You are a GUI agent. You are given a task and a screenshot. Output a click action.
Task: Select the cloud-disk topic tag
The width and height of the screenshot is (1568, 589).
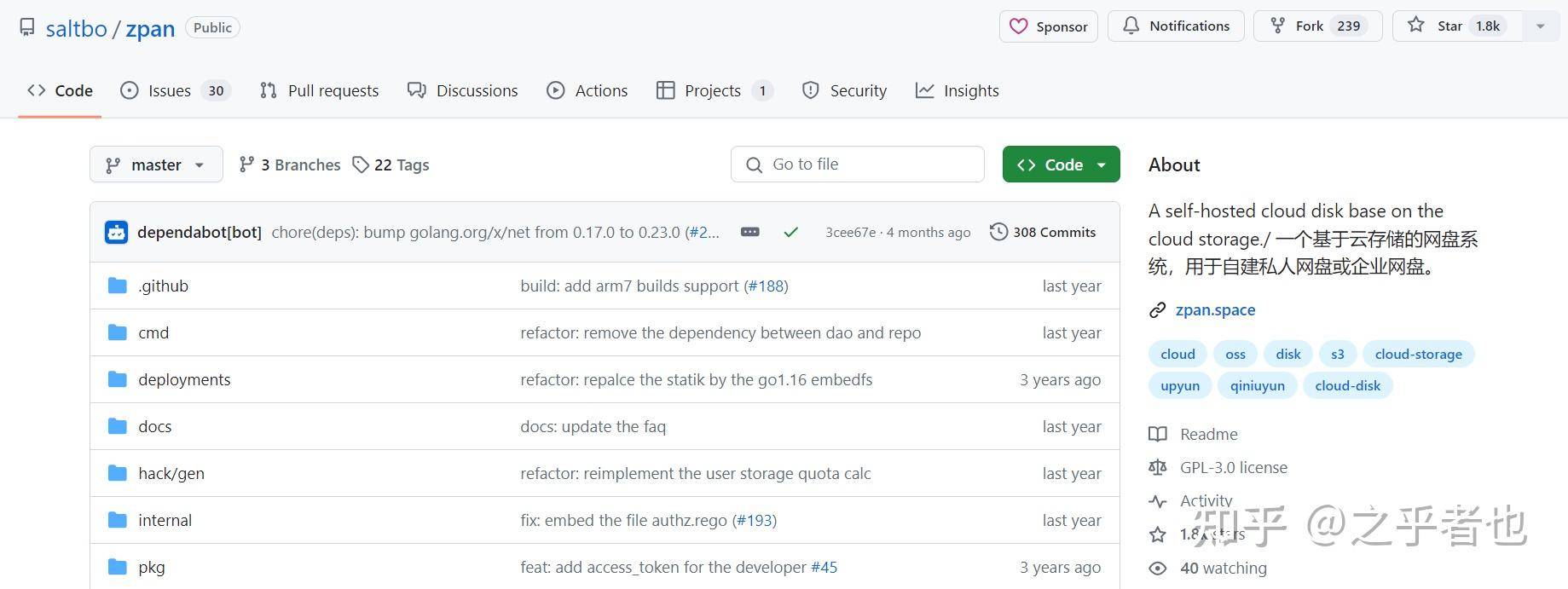click(x=1348, y=385)
